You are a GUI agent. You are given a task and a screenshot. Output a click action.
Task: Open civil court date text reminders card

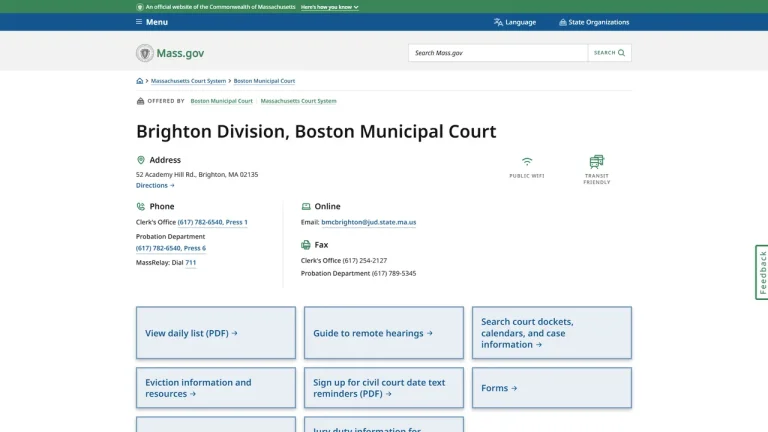click(x=384, y=388)
